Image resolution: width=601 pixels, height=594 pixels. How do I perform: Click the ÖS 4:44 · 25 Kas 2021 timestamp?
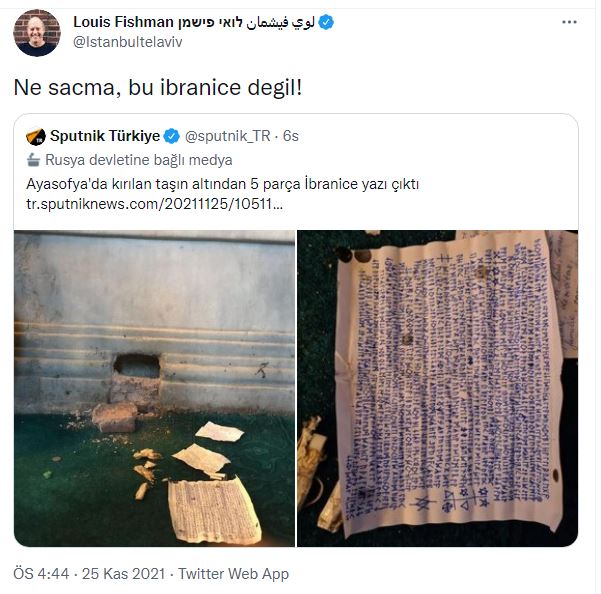[89, 574]
